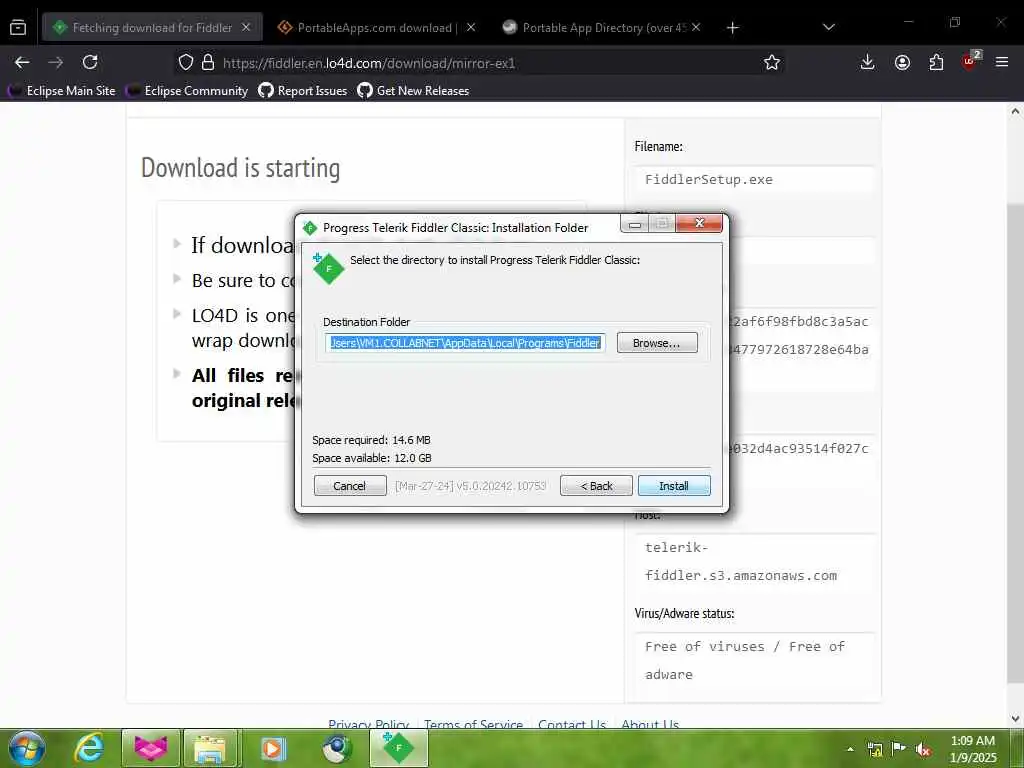Click the scrollbar up arrow
The width and height of the screenshot is (1024, 768).
point(1015,111)
